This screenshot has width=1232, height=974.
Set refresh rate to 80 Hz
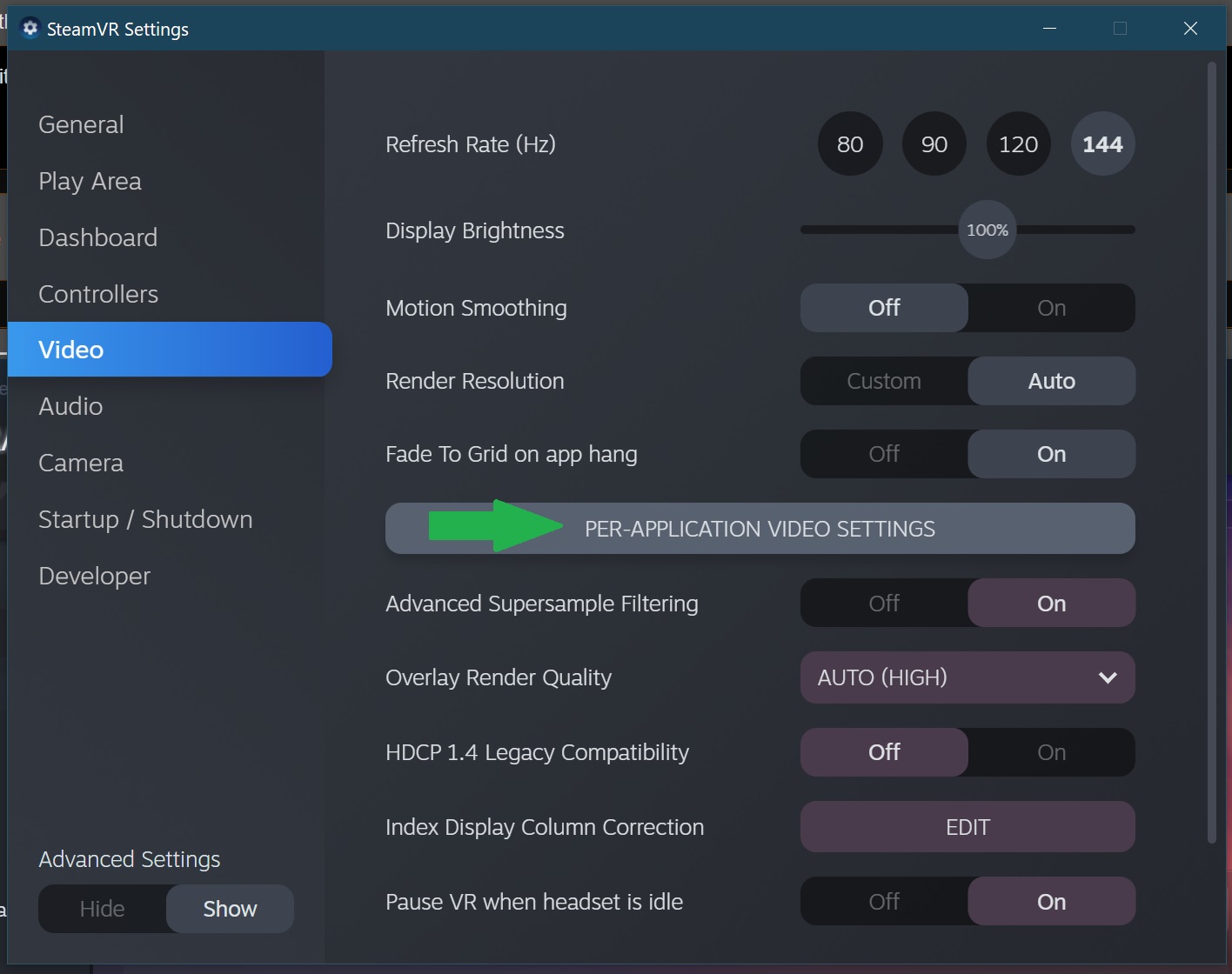850,144
